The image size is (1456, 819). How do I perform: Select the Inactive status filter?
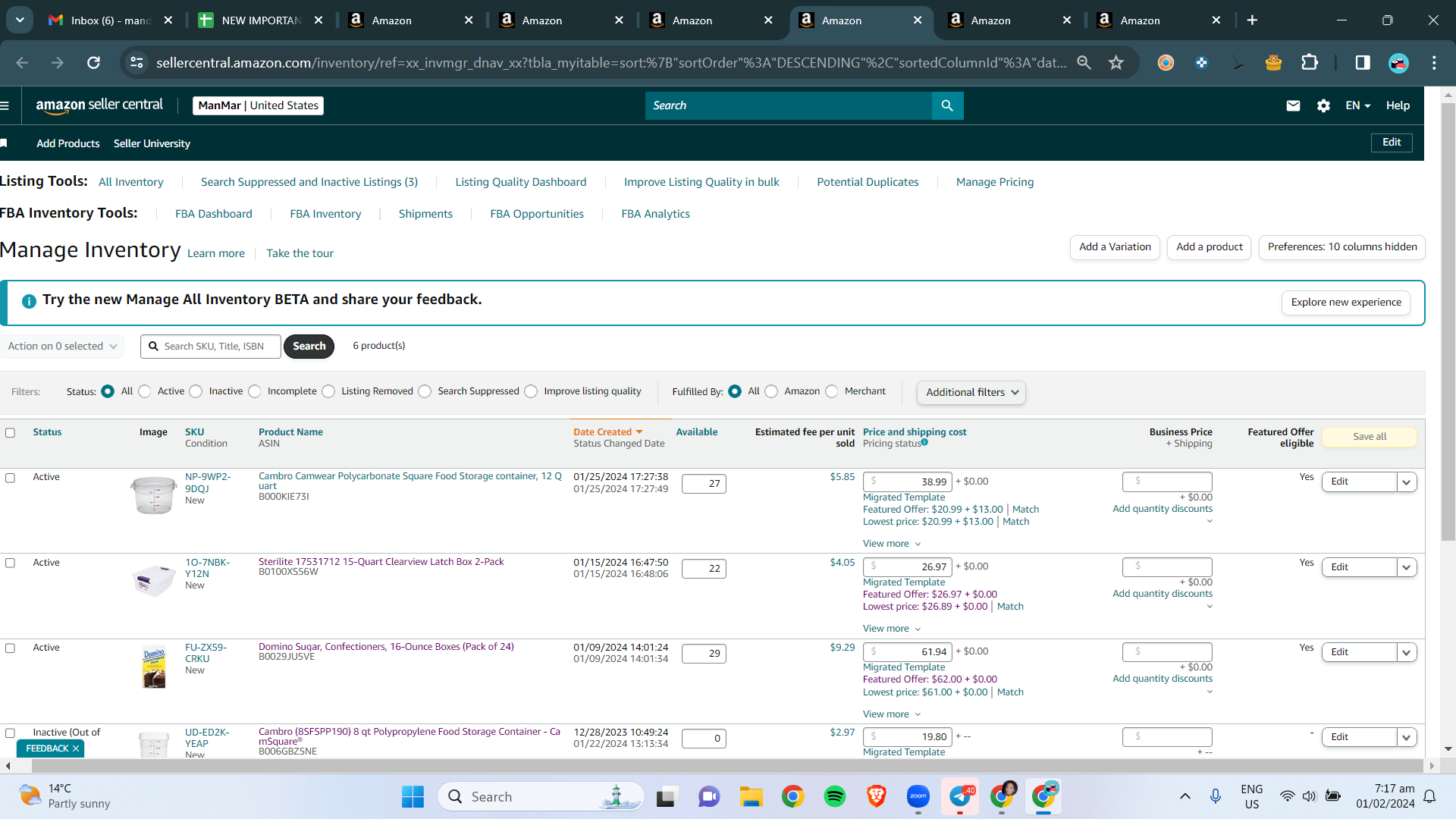point(196,391)
